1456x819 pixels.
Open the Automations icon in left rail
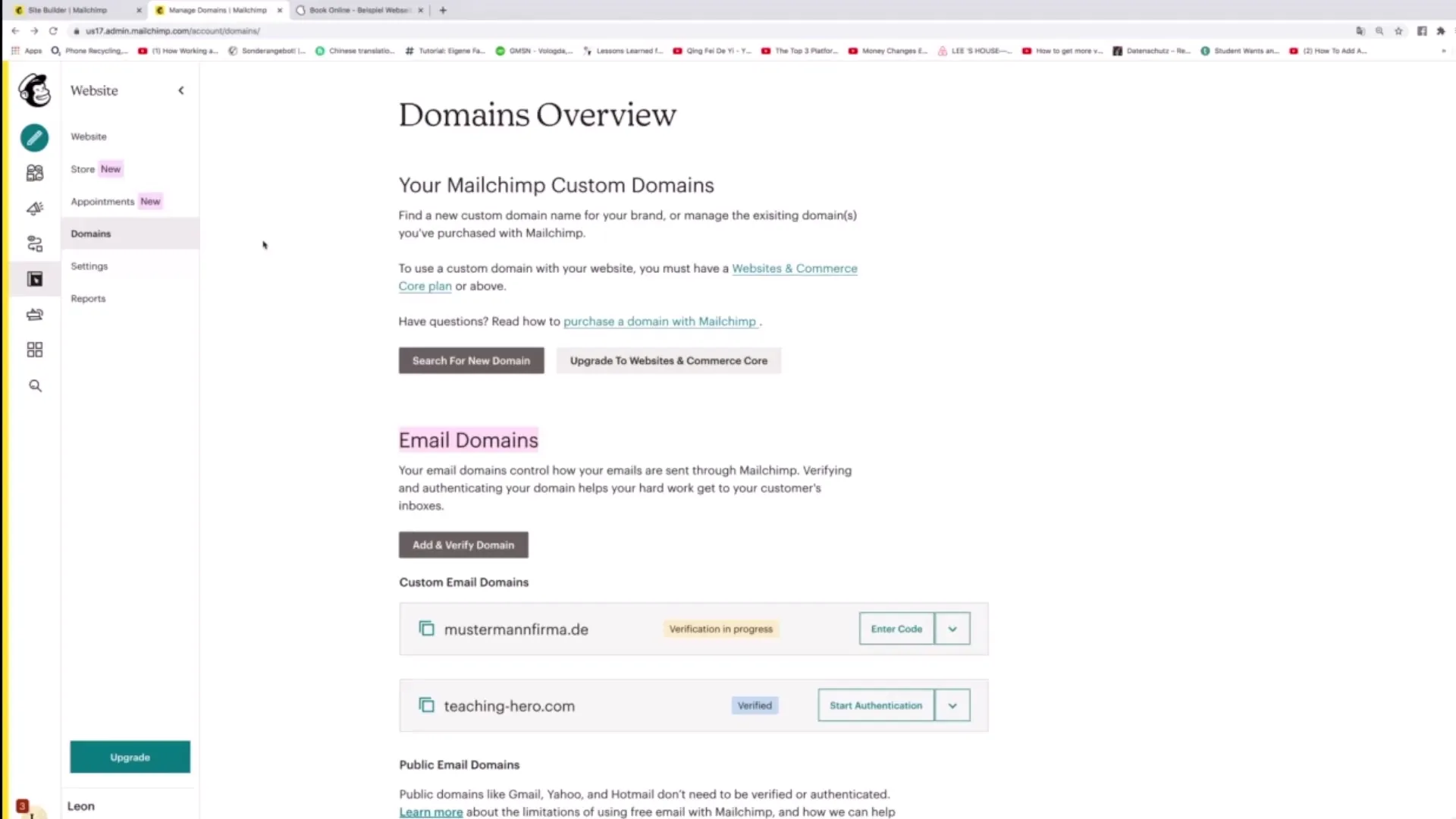coord(35,243)
